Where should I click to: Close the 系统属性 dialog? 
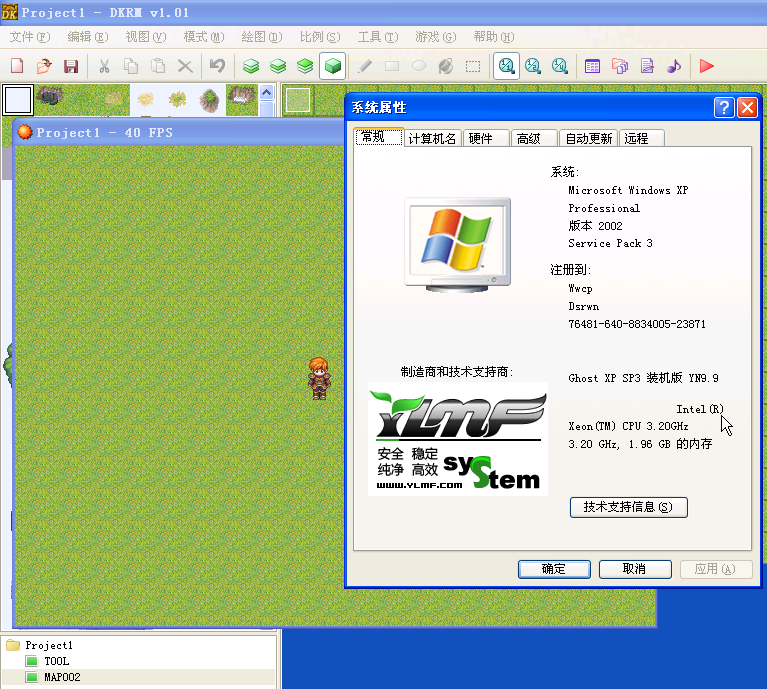747,107
